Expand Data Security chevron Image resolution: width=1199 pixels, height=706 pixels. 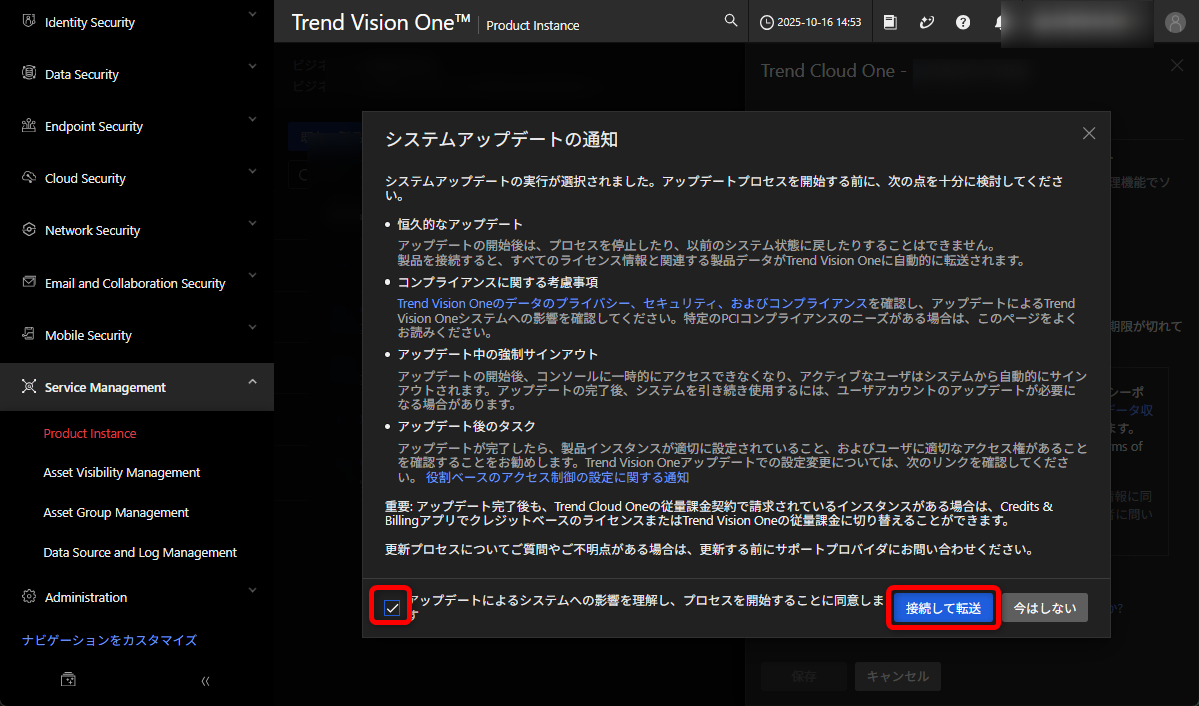point(252,67)
